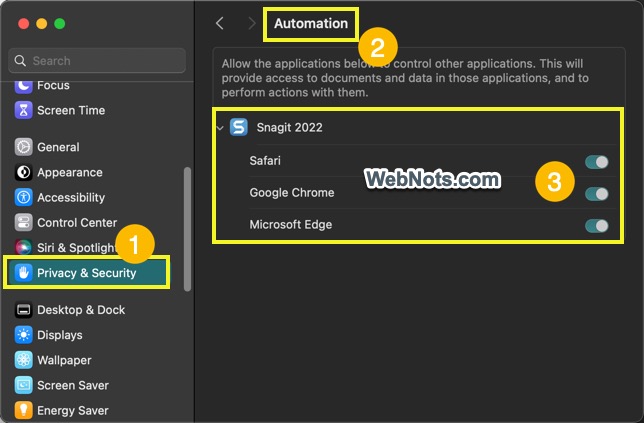Click the Siri & Spotlight icon
The height and width of the screenshot is (423, 644).
pyautogui.click(x=23, y=247)
